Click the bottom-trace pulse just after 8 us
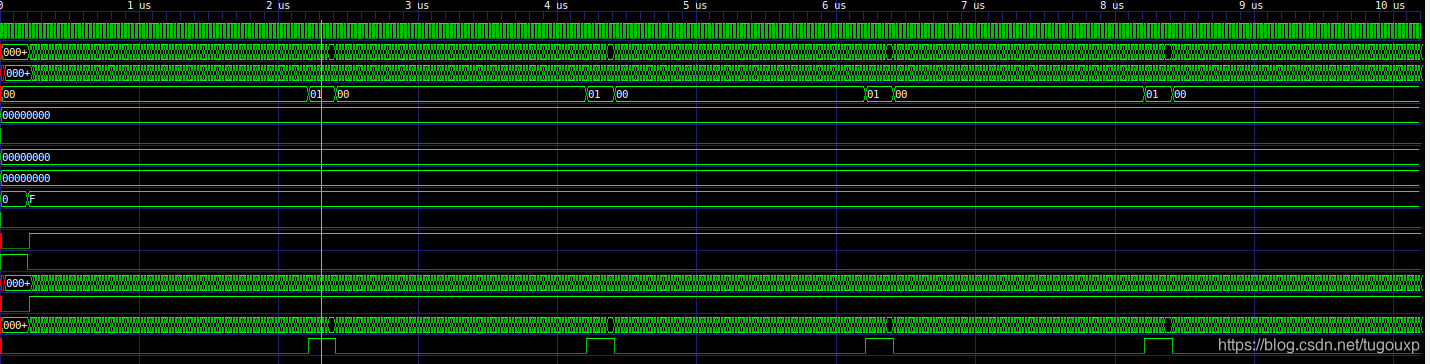The width and height of the screenshot is (1430, 364). pyautogui.click(x=1158, y=346)
